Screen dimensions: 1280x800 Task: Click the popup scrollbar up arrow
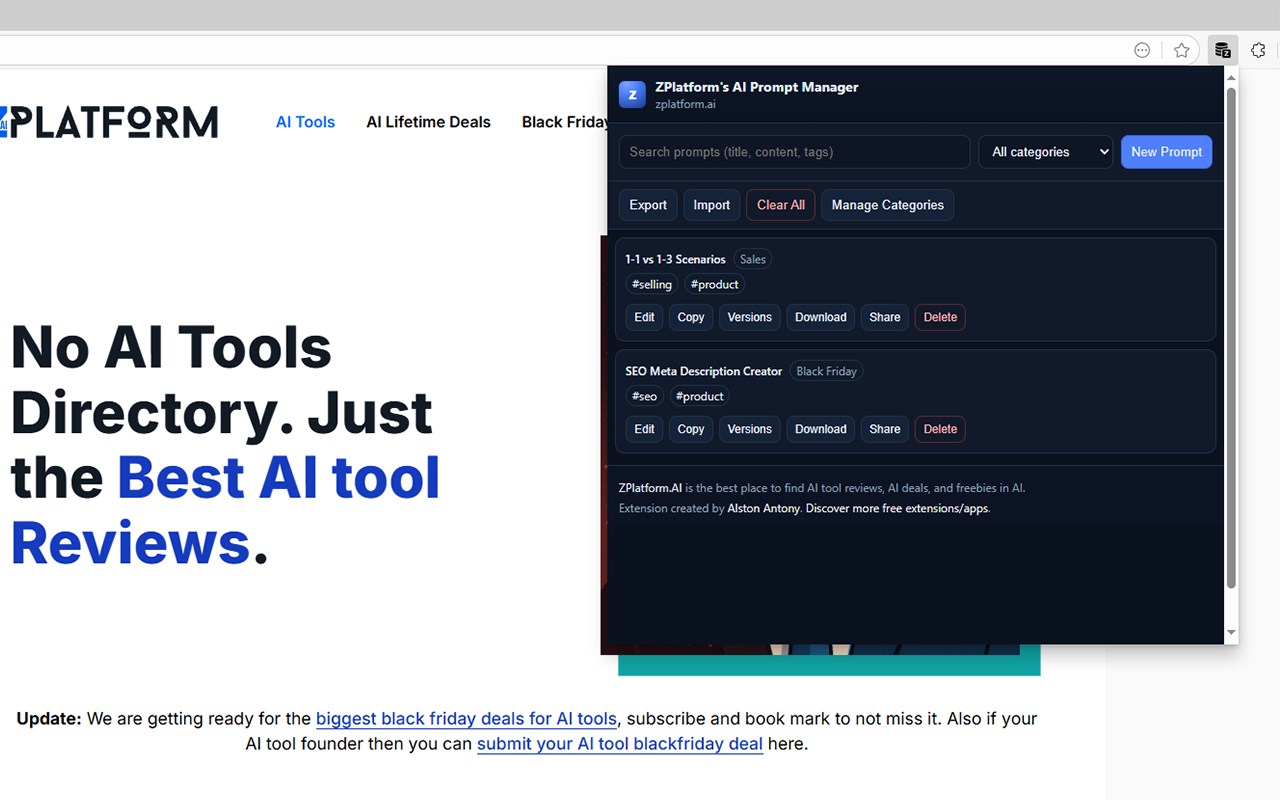(1231, 78)
